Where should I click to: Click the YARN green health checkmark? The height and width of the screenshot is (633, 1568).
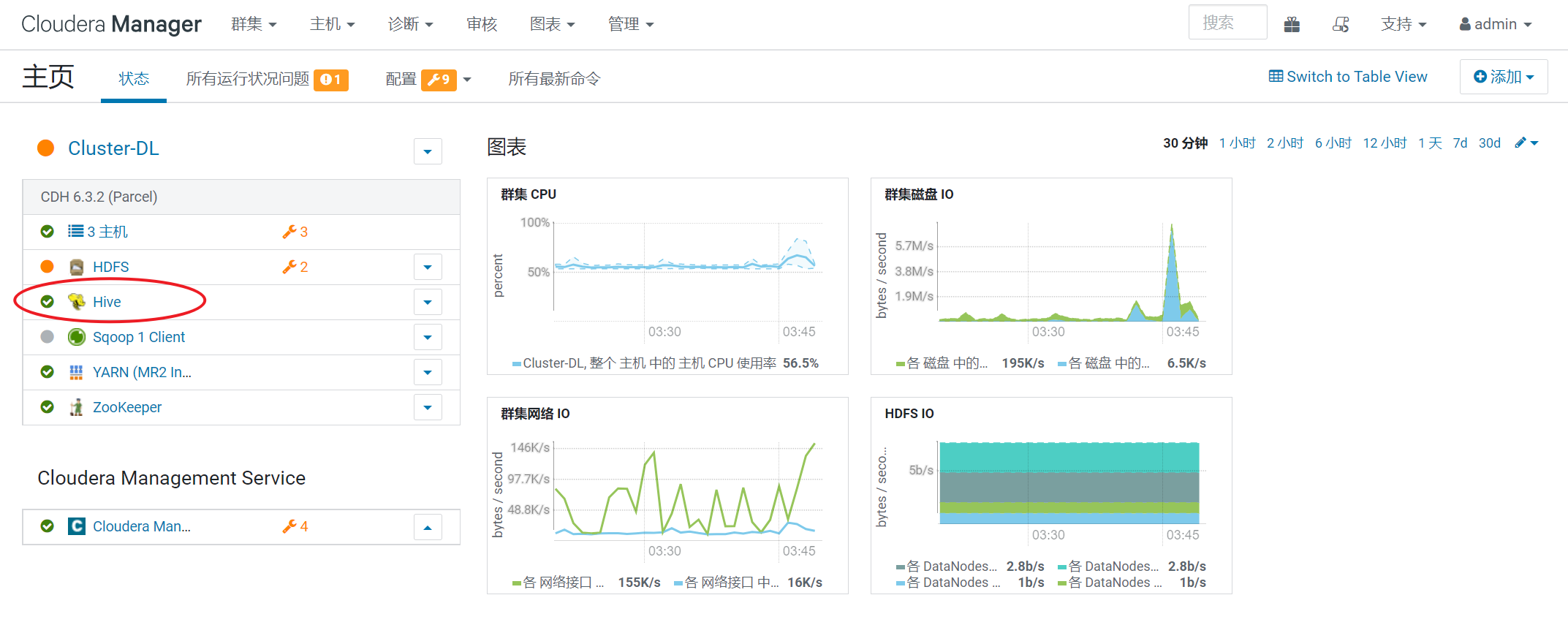click(48, 372)
